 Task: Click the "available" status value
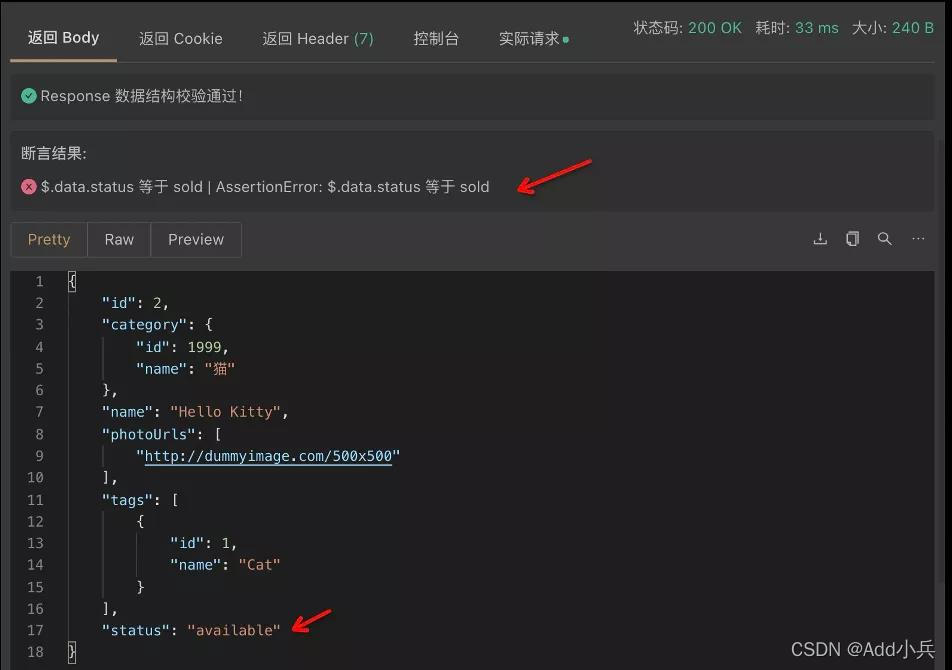[x=234, y=631]
